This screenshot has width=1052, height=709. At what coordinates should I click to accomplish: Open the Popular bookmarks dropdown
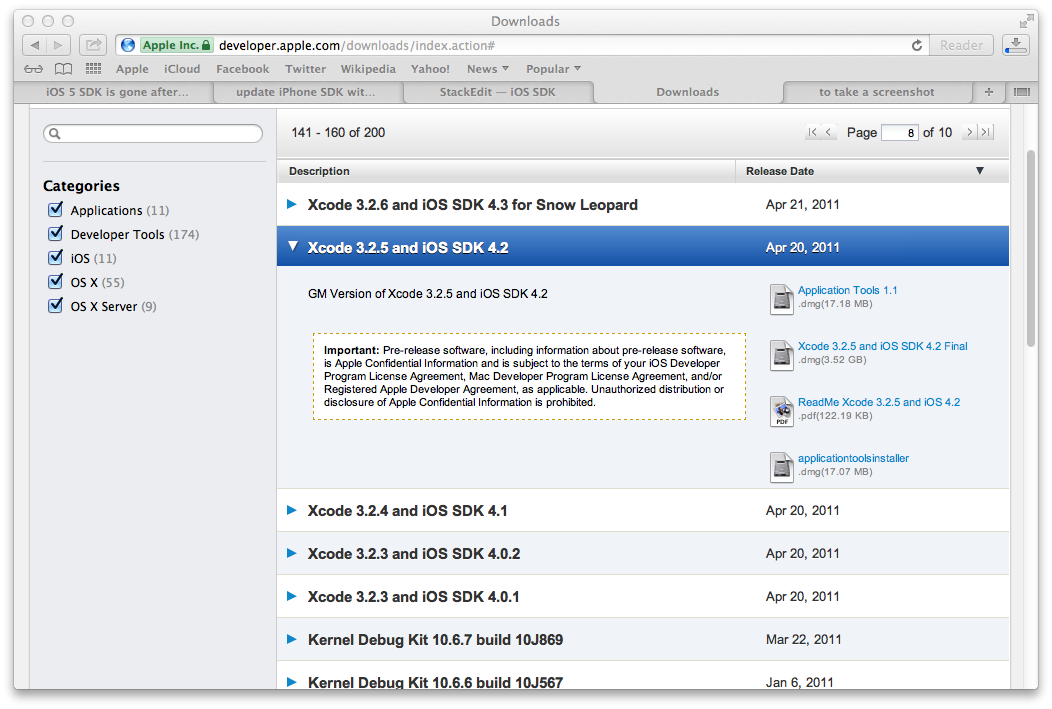(x=553, y=68)
